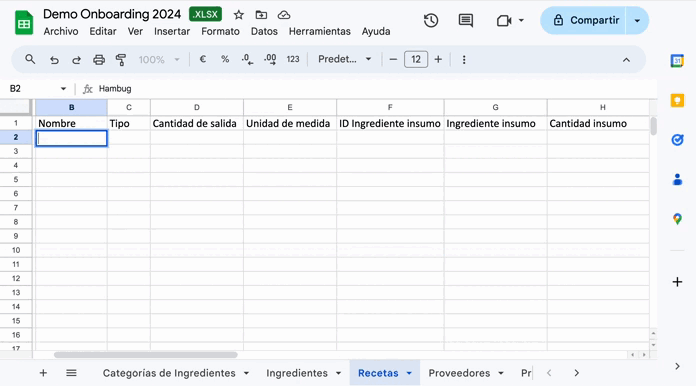Screen dimensions: 696x386
Task: Start a video call with camera icon
Action: 504,20
